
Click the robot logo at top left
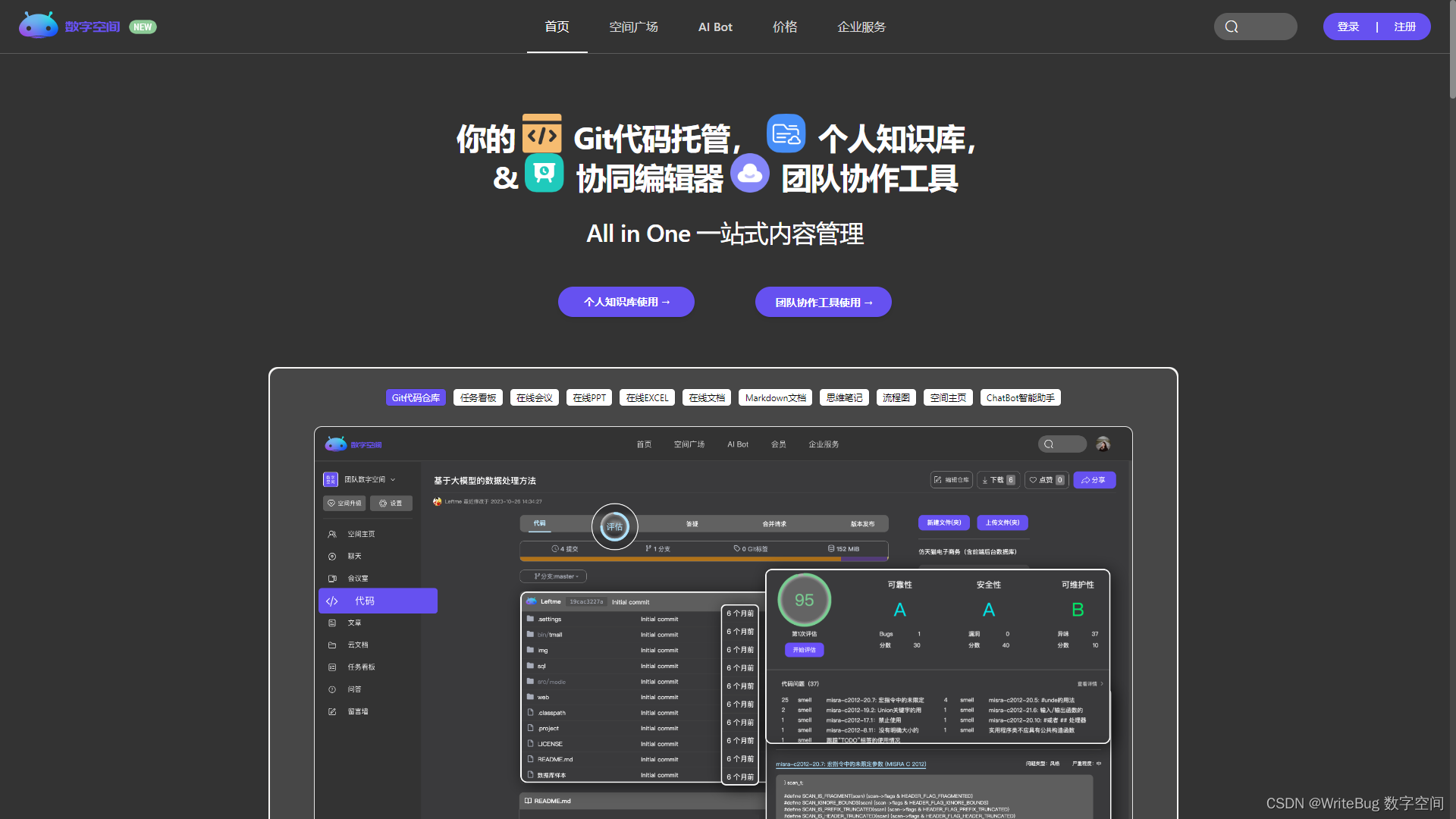click(x=38, y=26)
